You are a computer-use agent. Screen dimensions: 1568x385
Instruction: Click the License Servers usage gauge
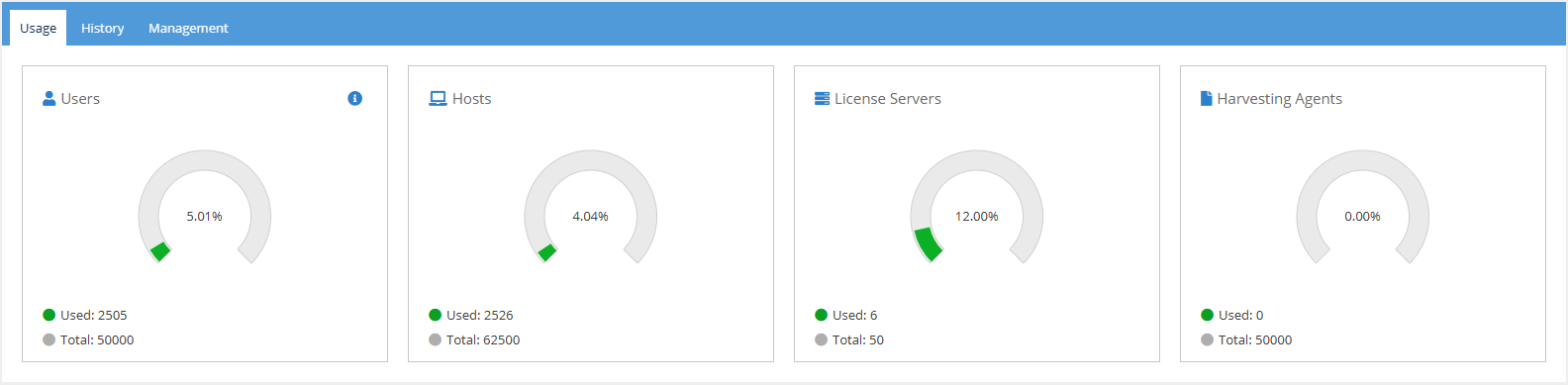tap(977, 207)
